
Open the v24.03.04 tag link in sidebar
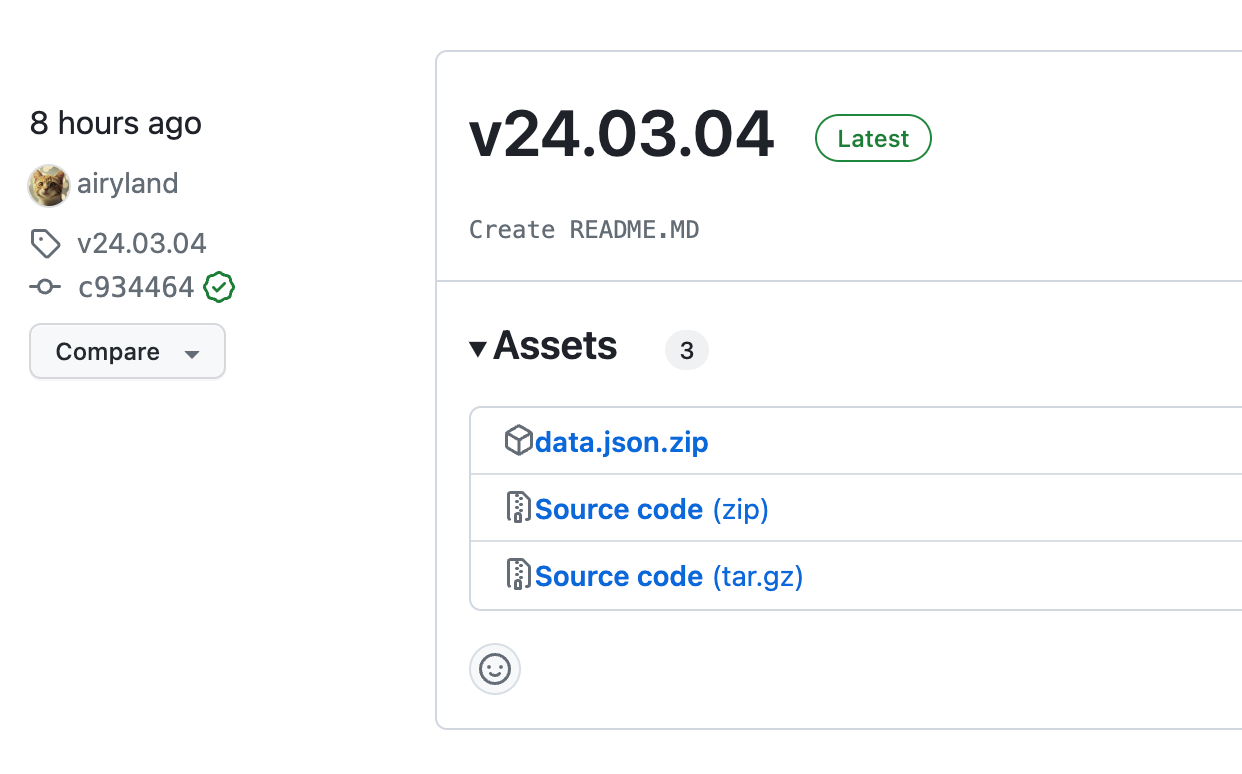click(141, 243)
